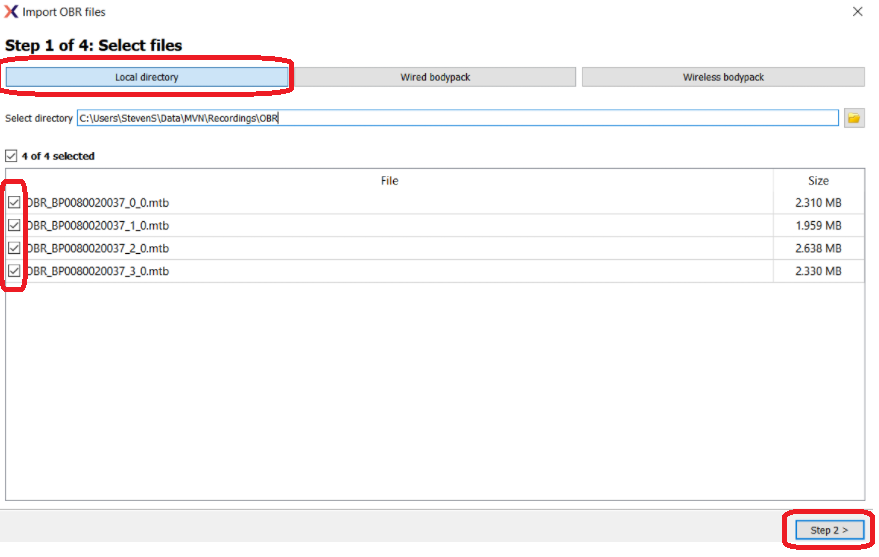This screenshot has height=557, width=879.
Task: Select file name OBR_BP0080020037_0_0.mtb
Action: point(98,203)
